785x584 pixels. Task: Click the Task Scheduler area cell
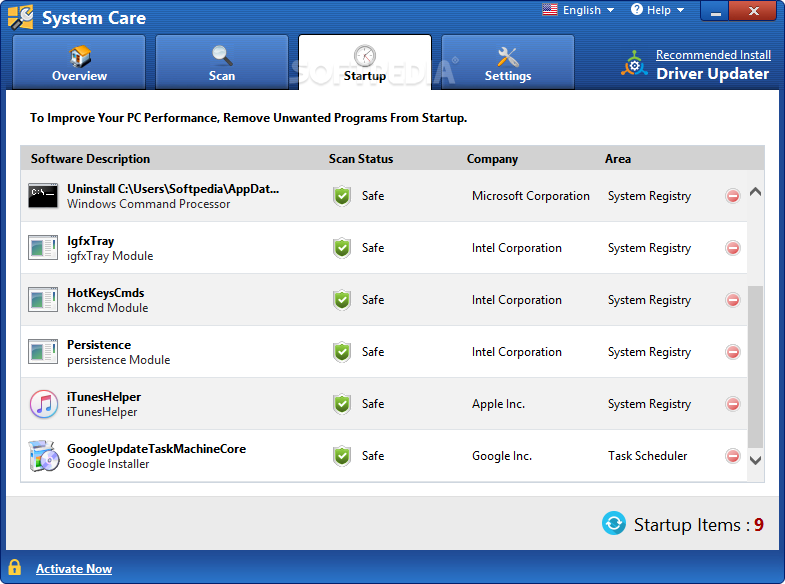point(647,456)
